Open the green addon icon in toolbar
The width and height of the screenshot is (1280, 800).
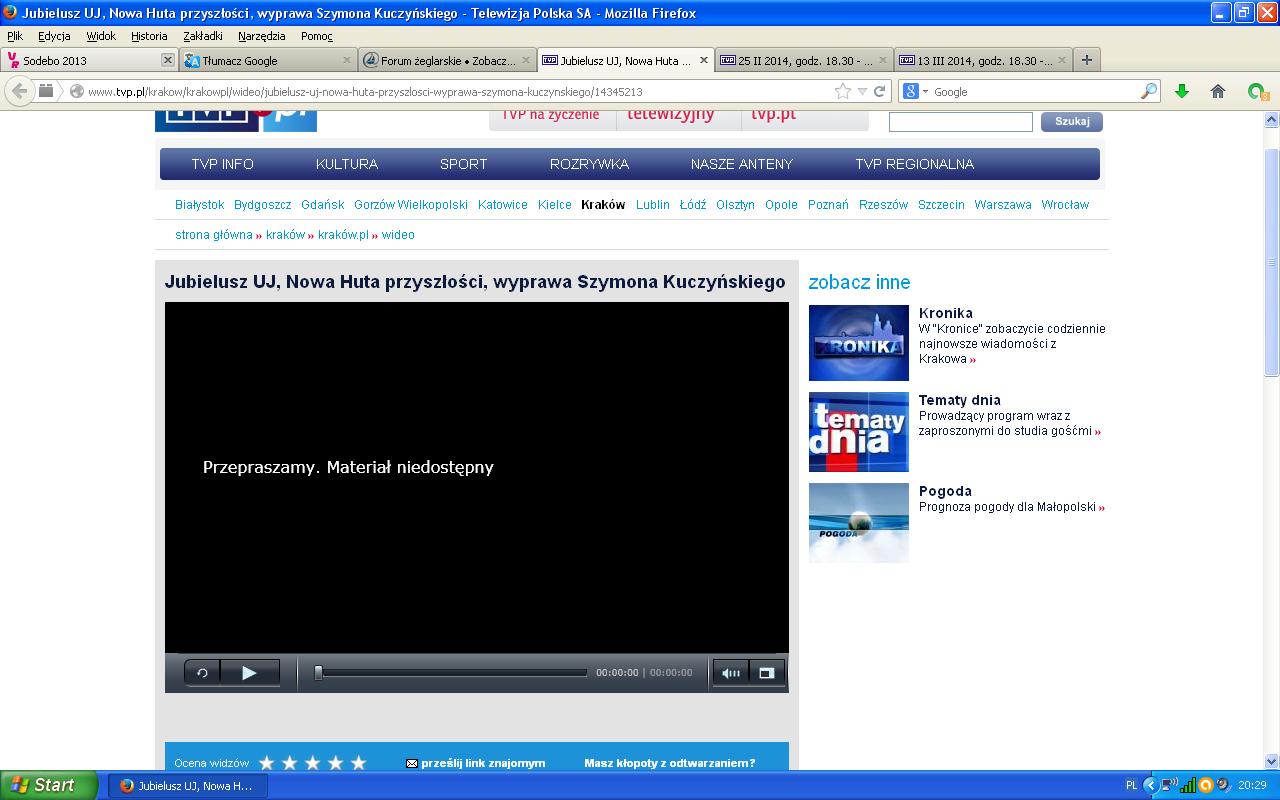[1257, 91]
